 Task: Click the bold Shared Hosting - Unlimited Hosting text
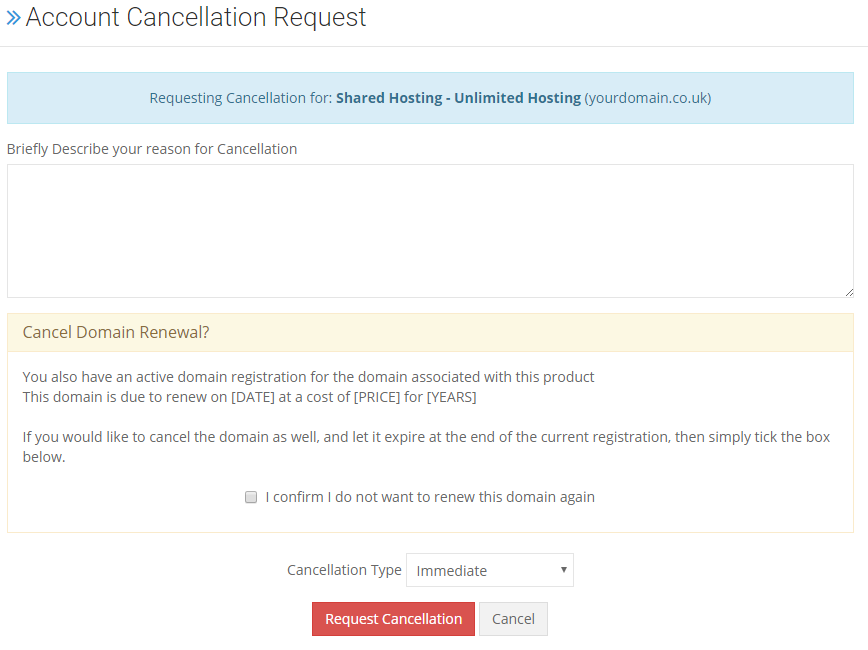coord(458,98)
